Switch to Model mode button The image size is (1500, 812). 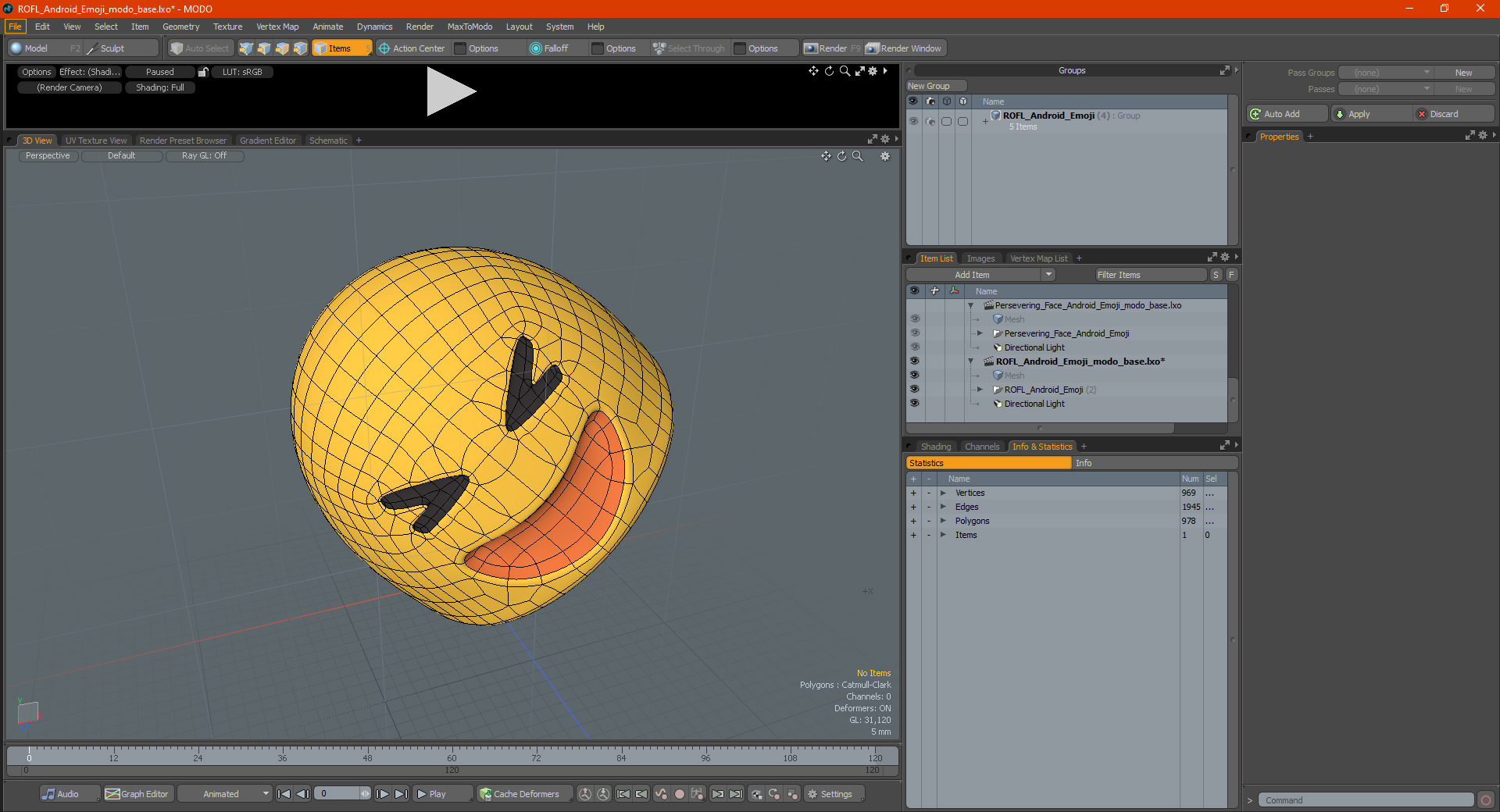[x=45, y=48]
